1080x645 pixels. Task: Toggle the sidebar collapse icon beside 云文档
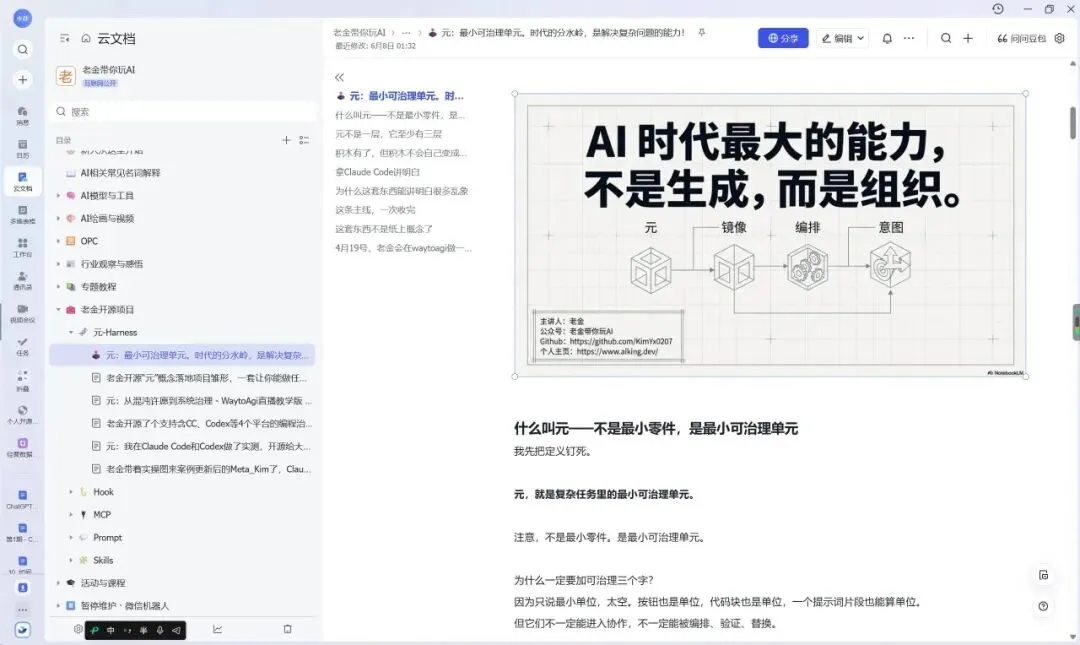65,39
